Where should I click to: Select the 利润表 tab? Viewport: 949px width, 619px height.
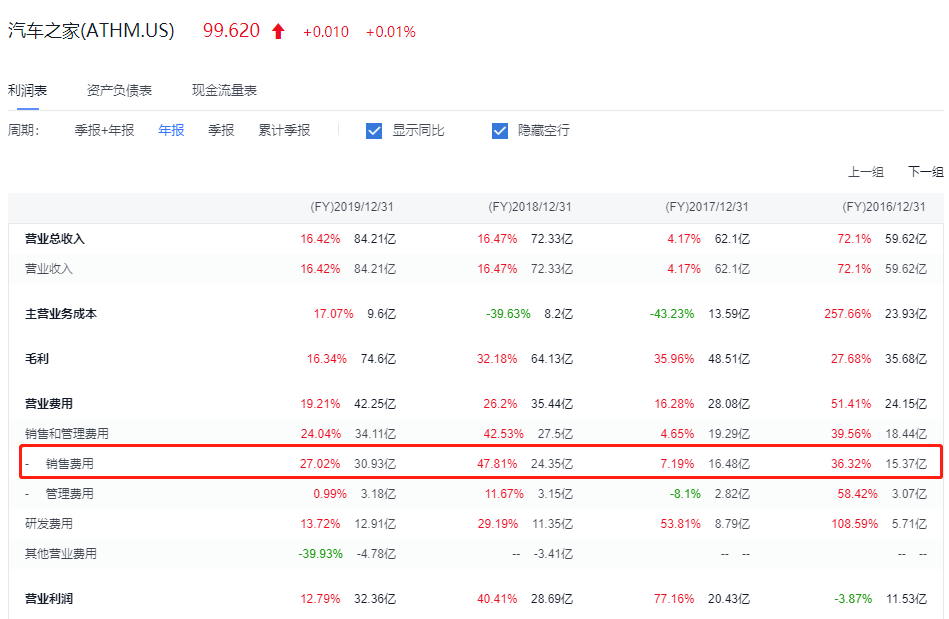point(28,90)
